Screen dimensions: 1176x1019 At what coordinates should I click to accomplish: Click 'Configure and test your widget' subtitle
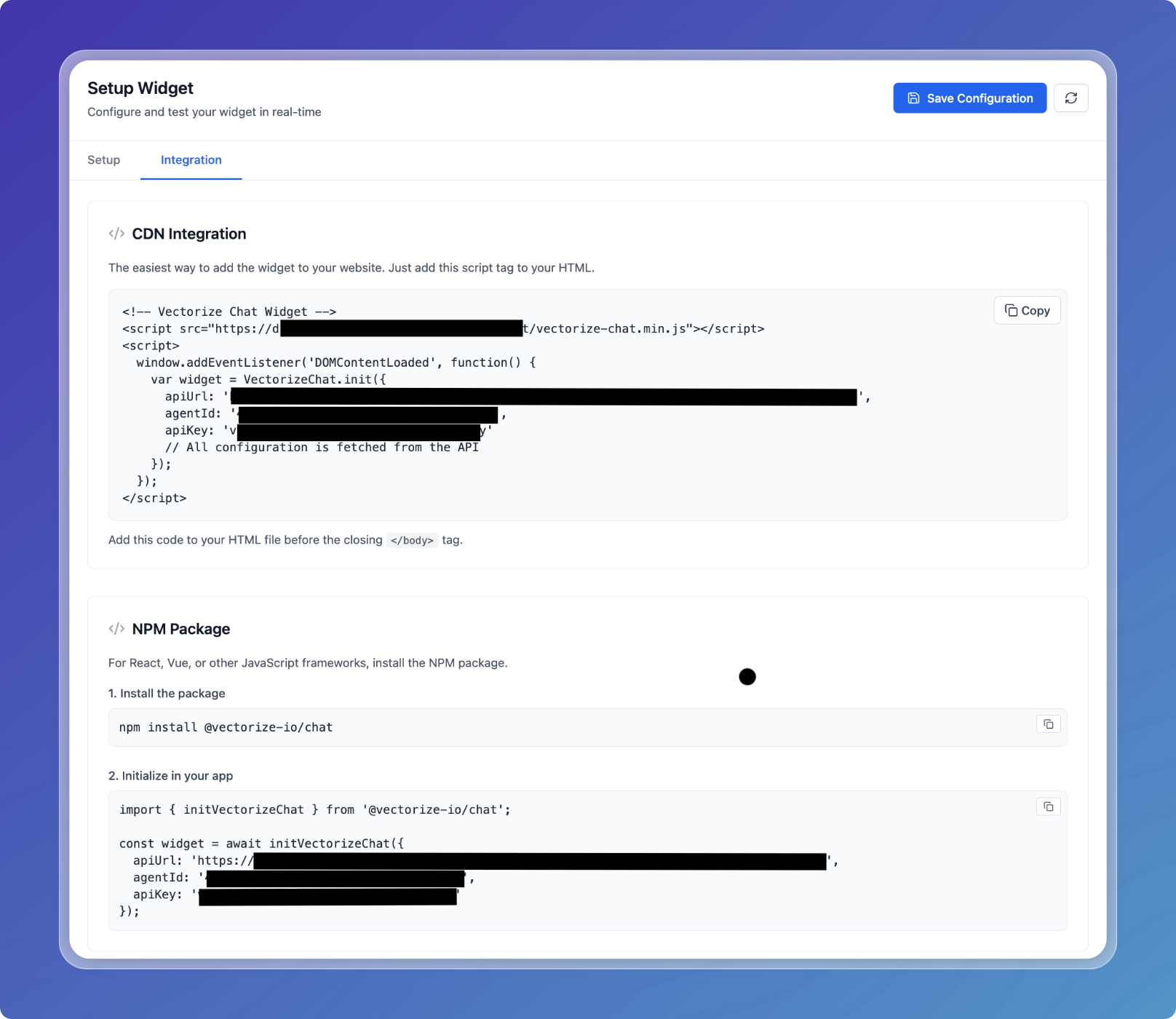[x=204, y=112]
